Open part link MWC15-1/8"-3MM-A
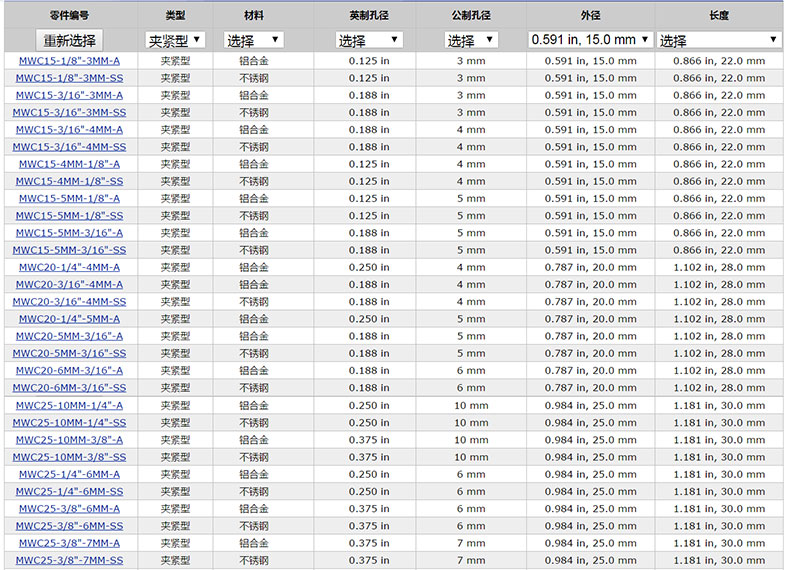790x570 pixels. (x=69, y=61)
